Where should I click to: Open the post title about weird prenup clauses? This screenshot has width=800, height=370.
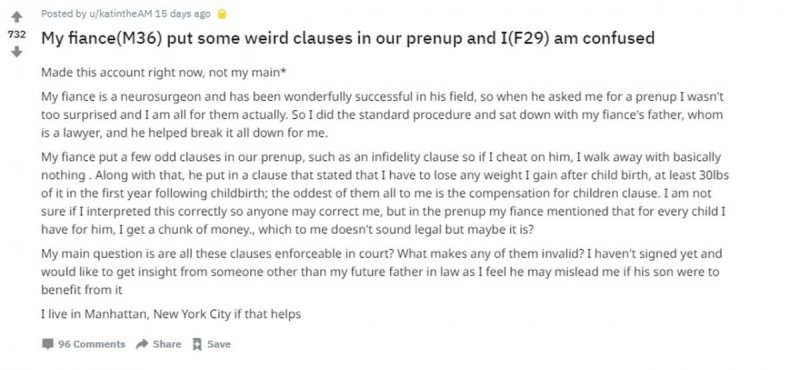(x=347, y=38)
